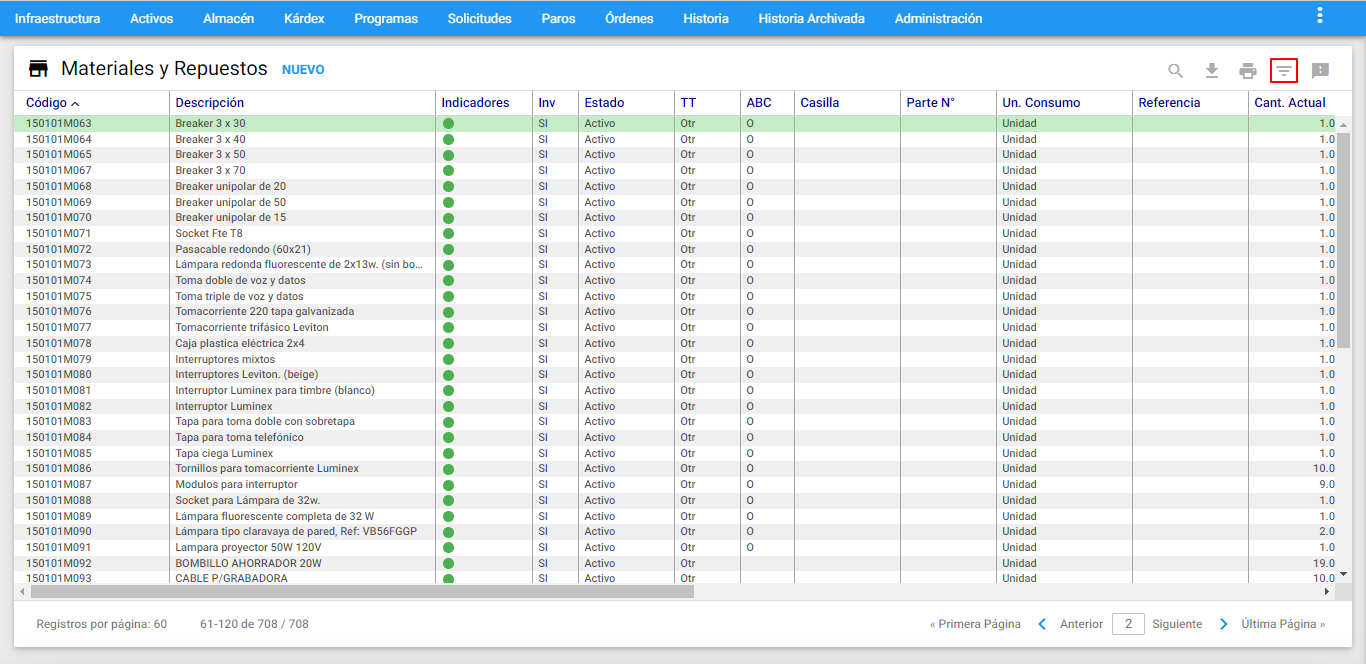The image size is (1366, 664).
Task: Open the three-dot options menu
Action: [1320, 15]
